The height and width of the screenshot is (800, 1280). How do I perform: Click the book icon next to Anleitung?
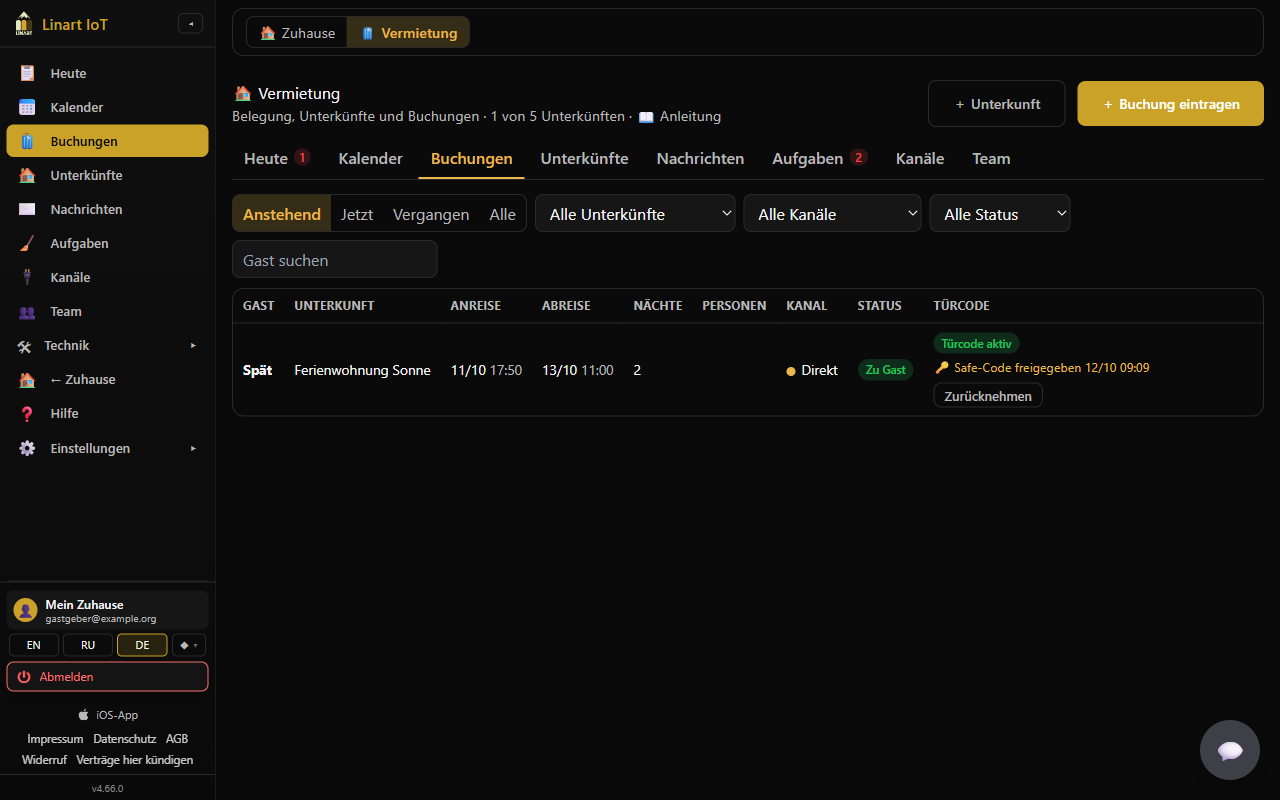point(646,117)
